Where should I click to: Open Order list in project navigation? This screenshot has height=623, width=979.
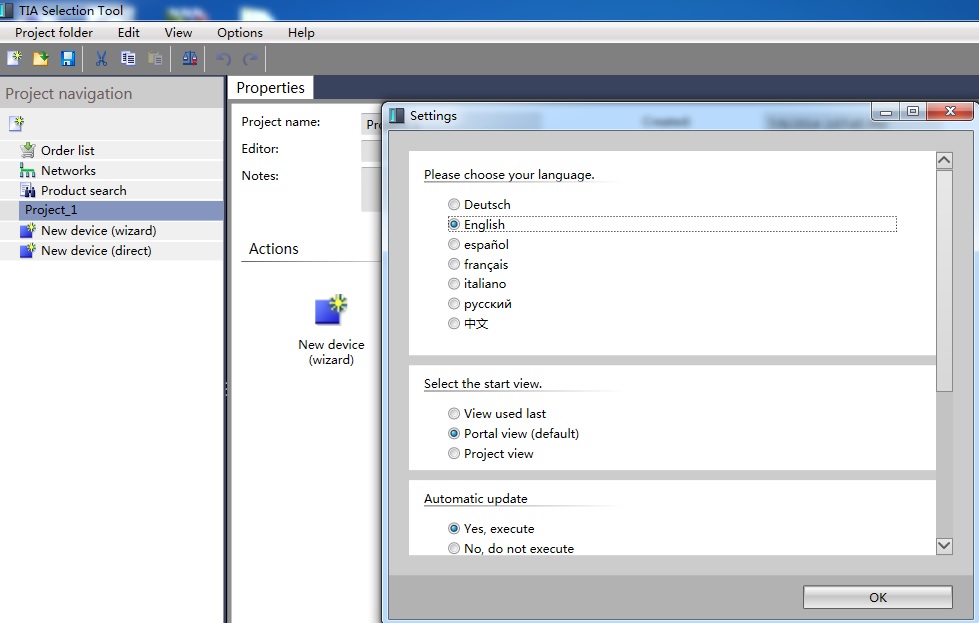coord(67,150)
